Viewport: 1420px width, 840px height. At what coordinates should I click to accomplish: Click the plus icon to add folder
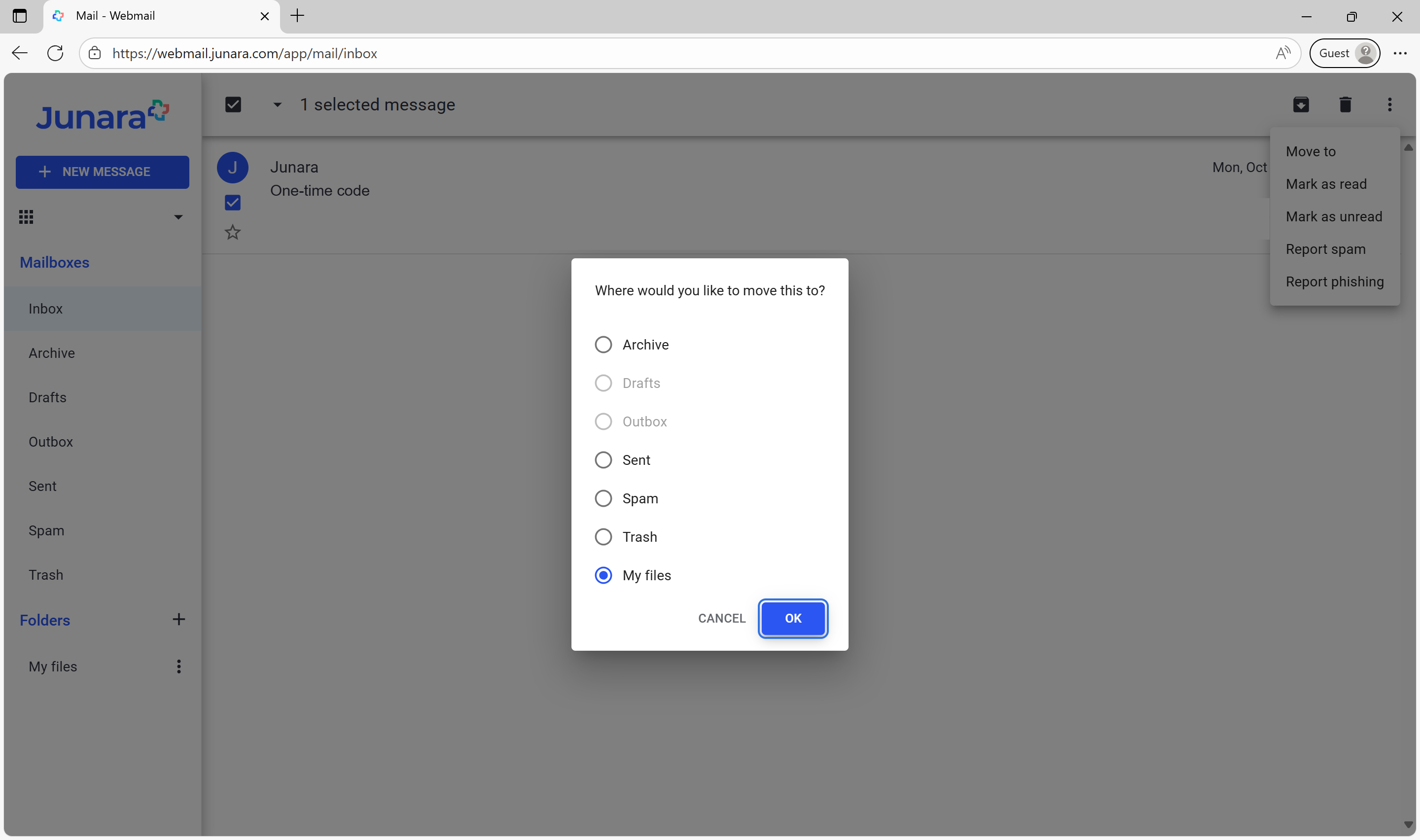pyautogui.click(x=179, y=619)
